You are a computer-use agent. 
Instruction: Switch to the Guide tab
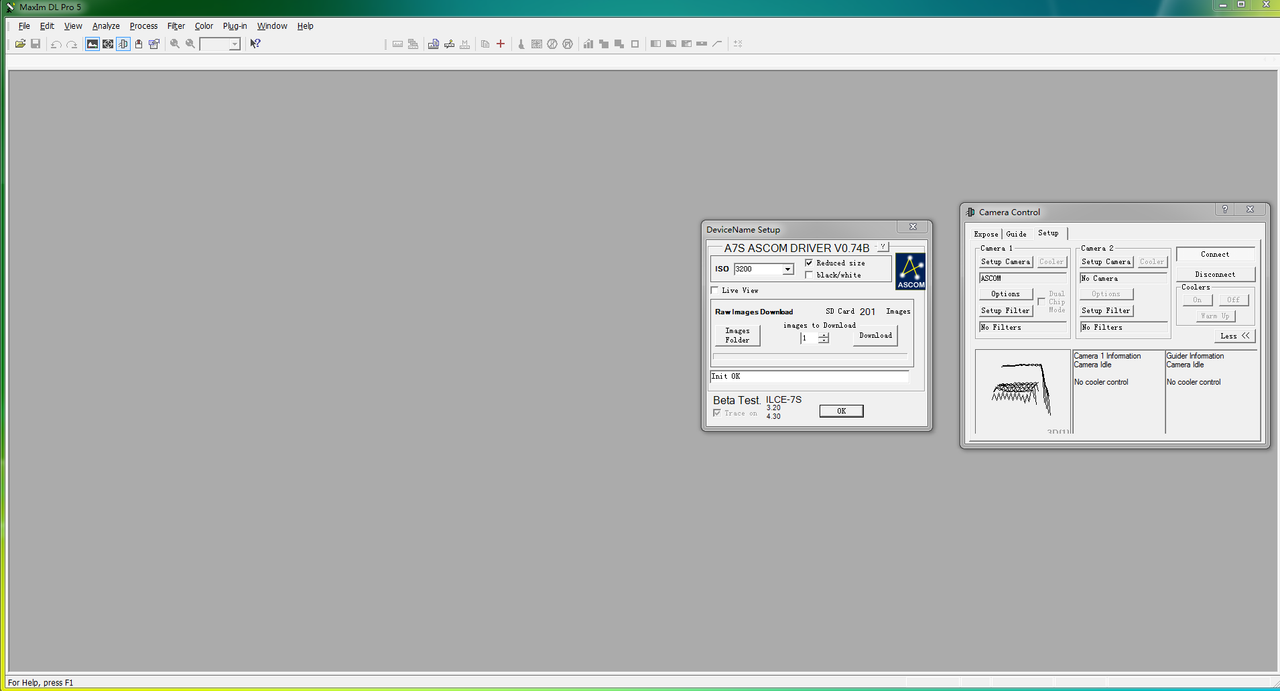(1016, 234)
